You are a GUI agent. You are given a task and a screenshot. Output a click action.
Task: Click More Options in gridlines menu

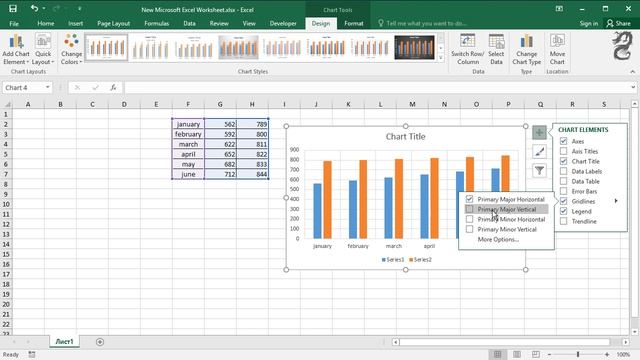[498, 239]
